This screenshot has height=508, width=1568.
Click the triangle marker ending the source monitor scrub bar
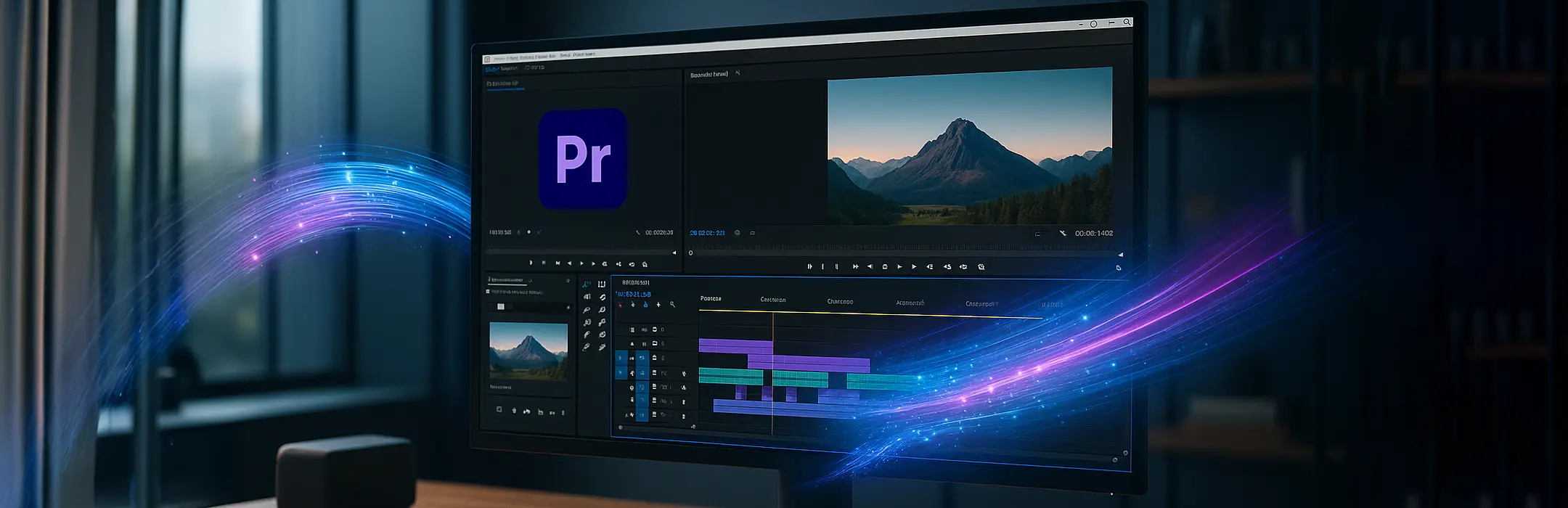674,253
